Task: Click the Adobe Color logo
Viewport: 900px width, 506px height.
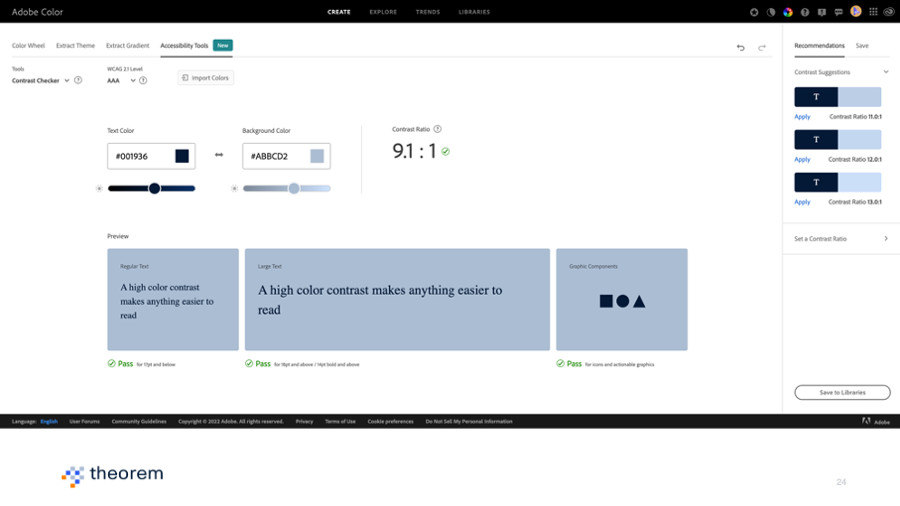Action: [x=37, y=12]
